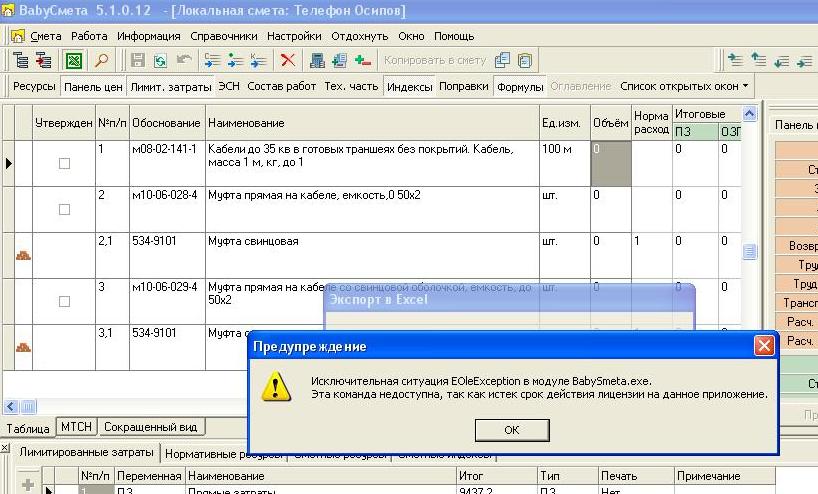Click the tree icon with red arrow
Image resolution: width=818 pixels, height=494 pixels.
[44, 61]
